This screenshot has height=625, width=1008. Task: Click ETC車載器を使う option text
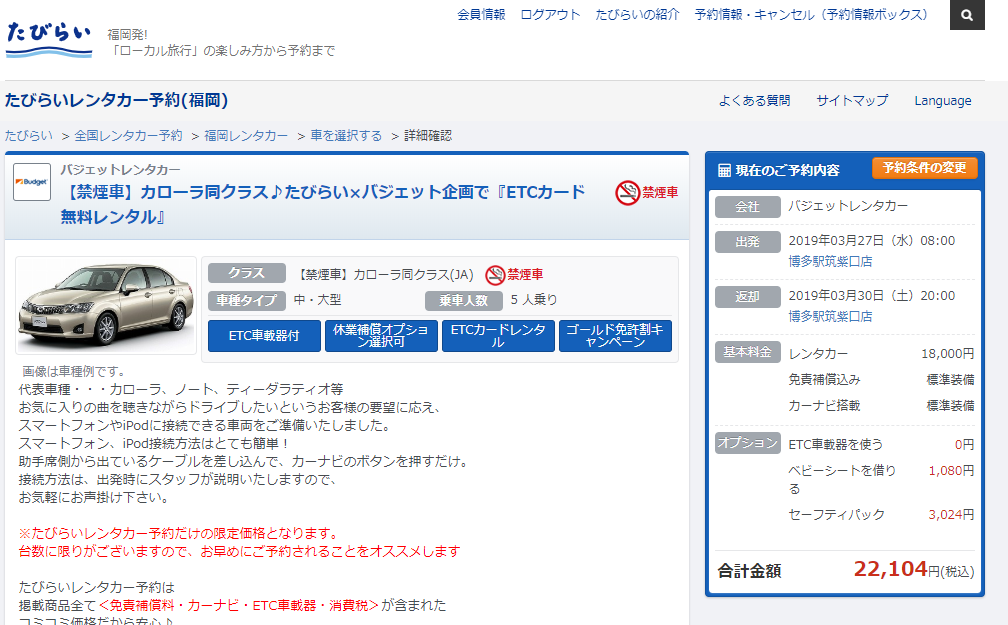pyautogui.click(x=836, y=444)
